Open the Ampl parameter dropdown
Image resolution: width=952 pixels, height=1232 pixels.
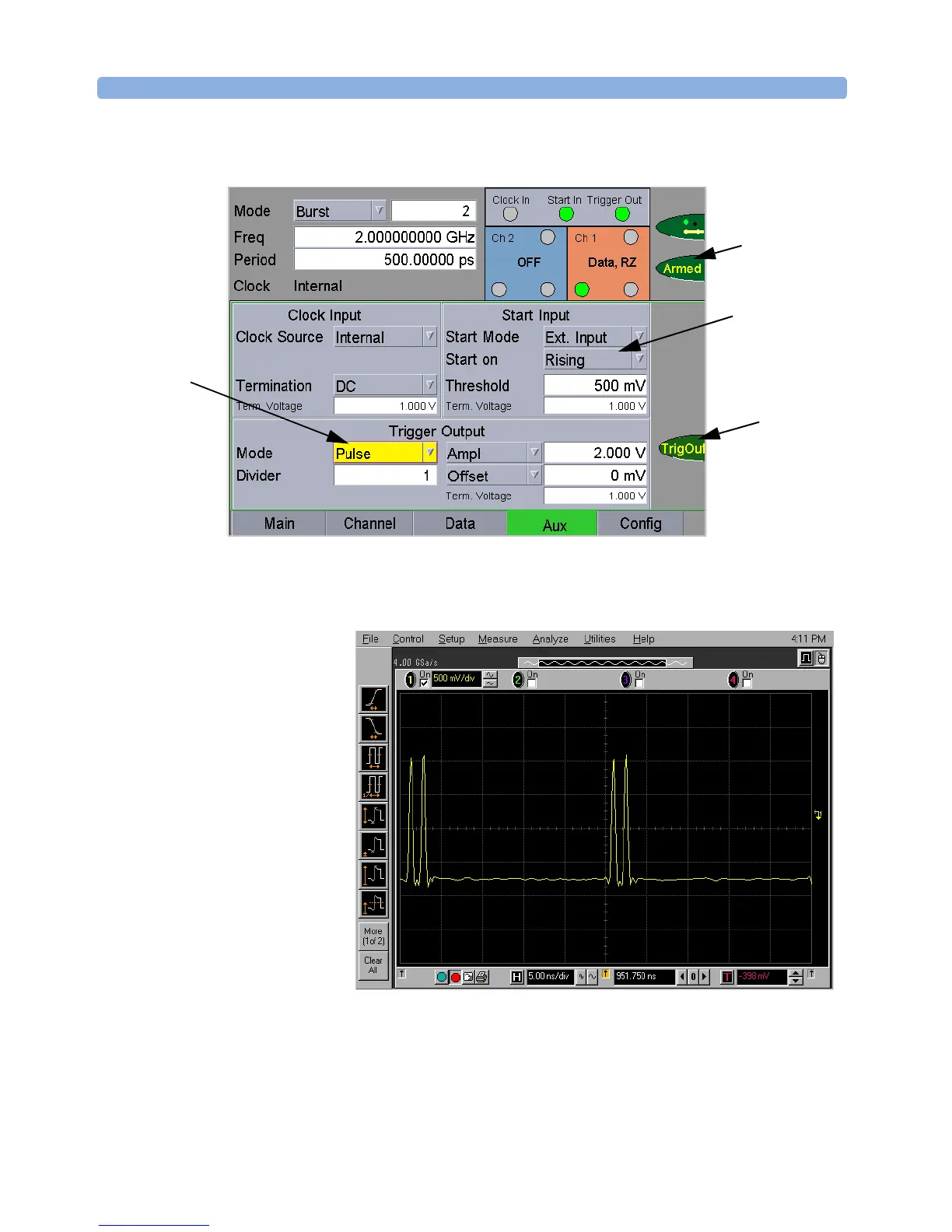(493, 453)
